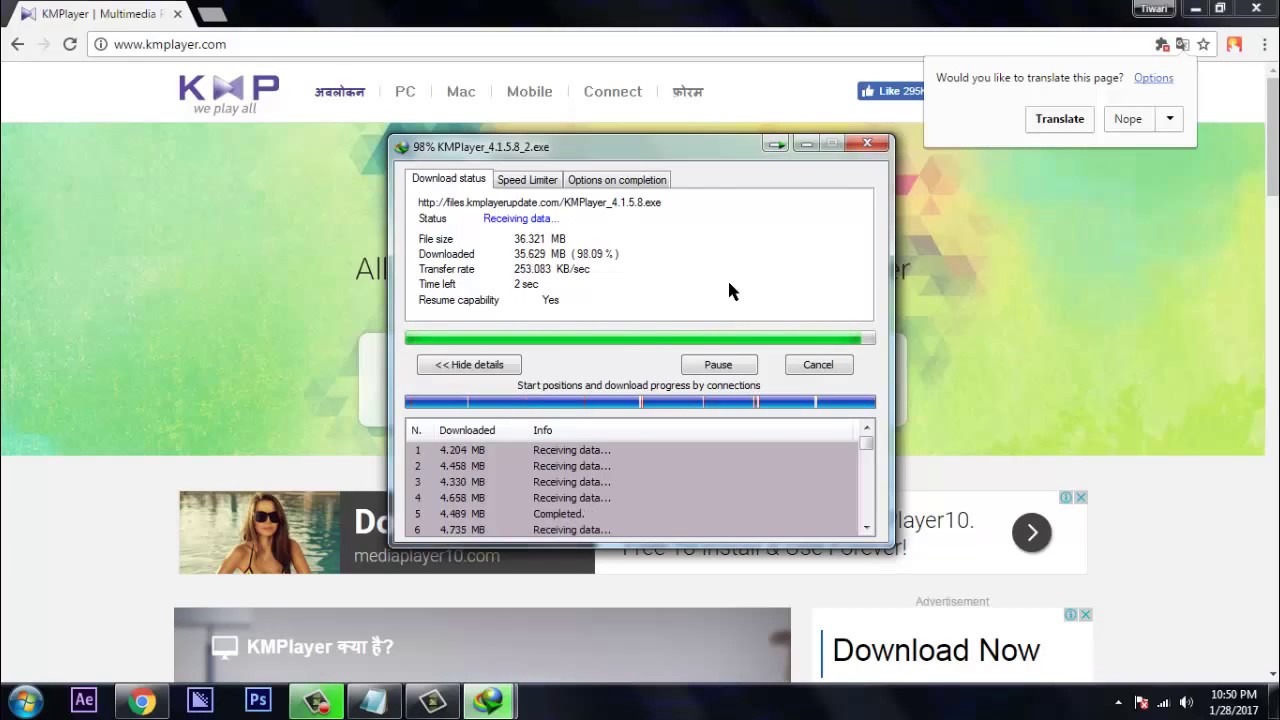Click the फ़ोरम menu item

click(688, 91)
